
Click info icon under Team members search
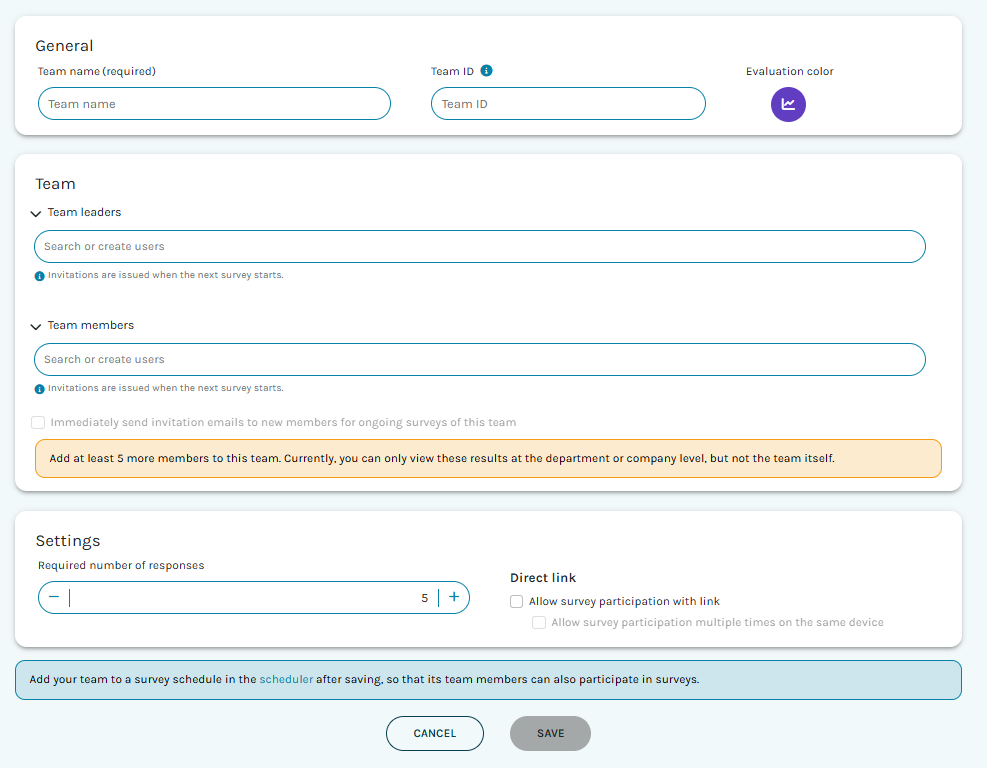39,389
